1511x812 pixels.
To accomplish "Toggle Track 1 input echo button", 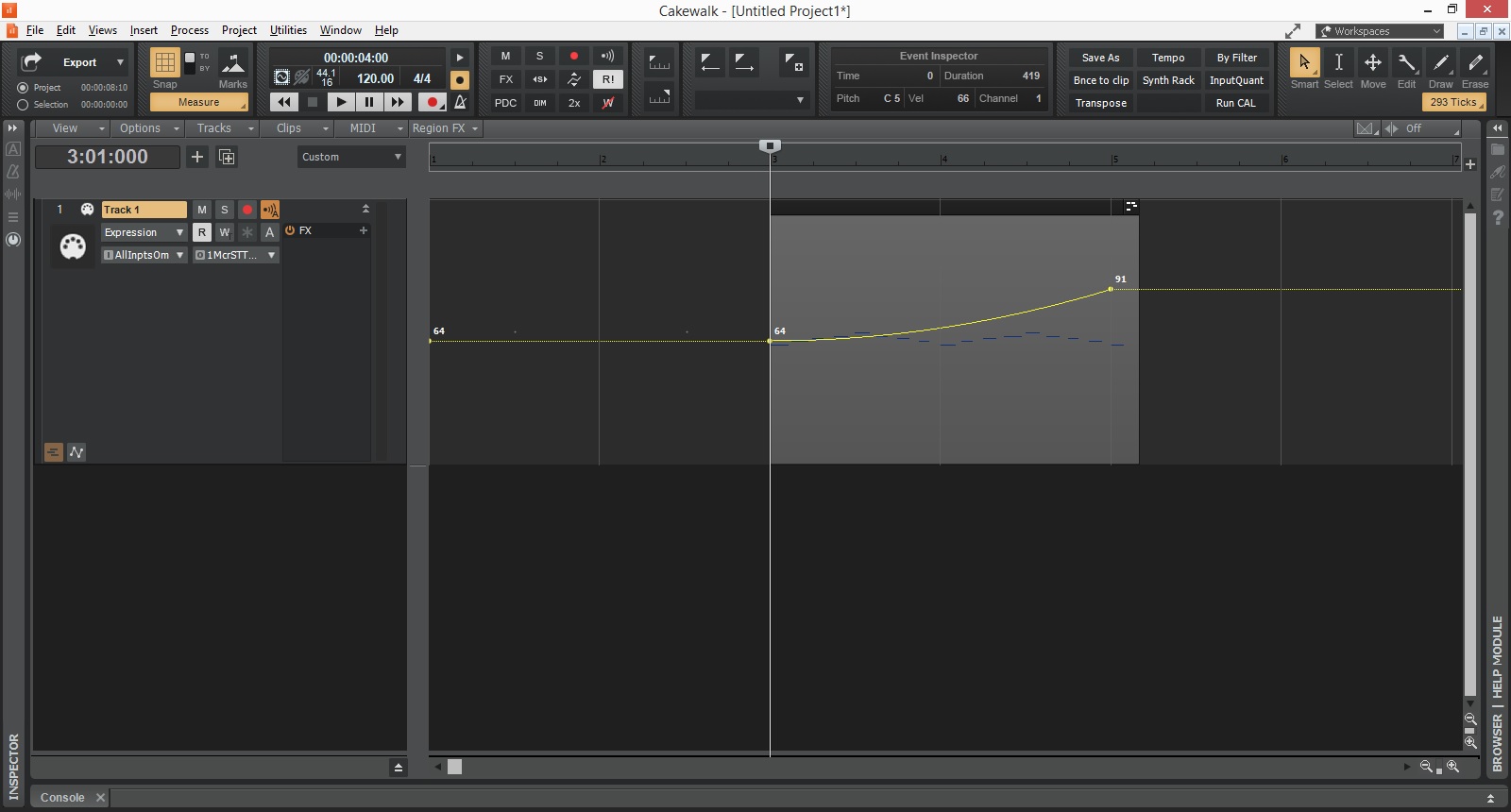I will (x=270, y=210).
